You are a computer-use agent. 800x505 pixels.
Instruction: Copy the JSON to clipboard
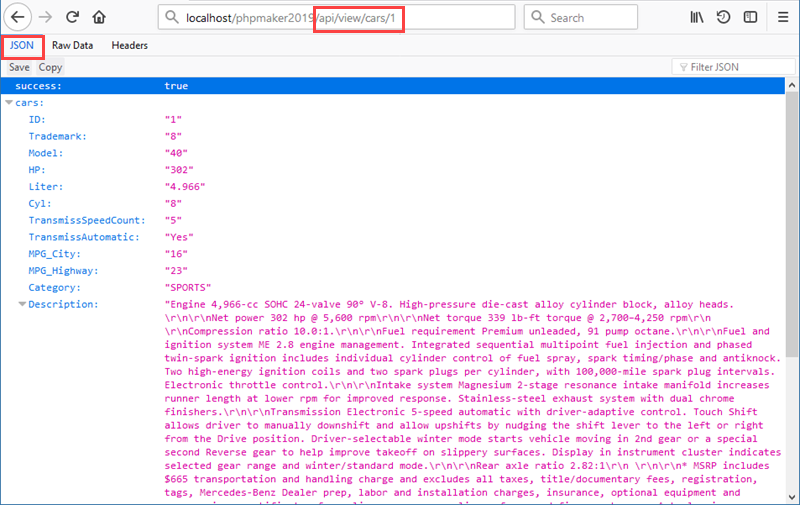coord(50,67)
